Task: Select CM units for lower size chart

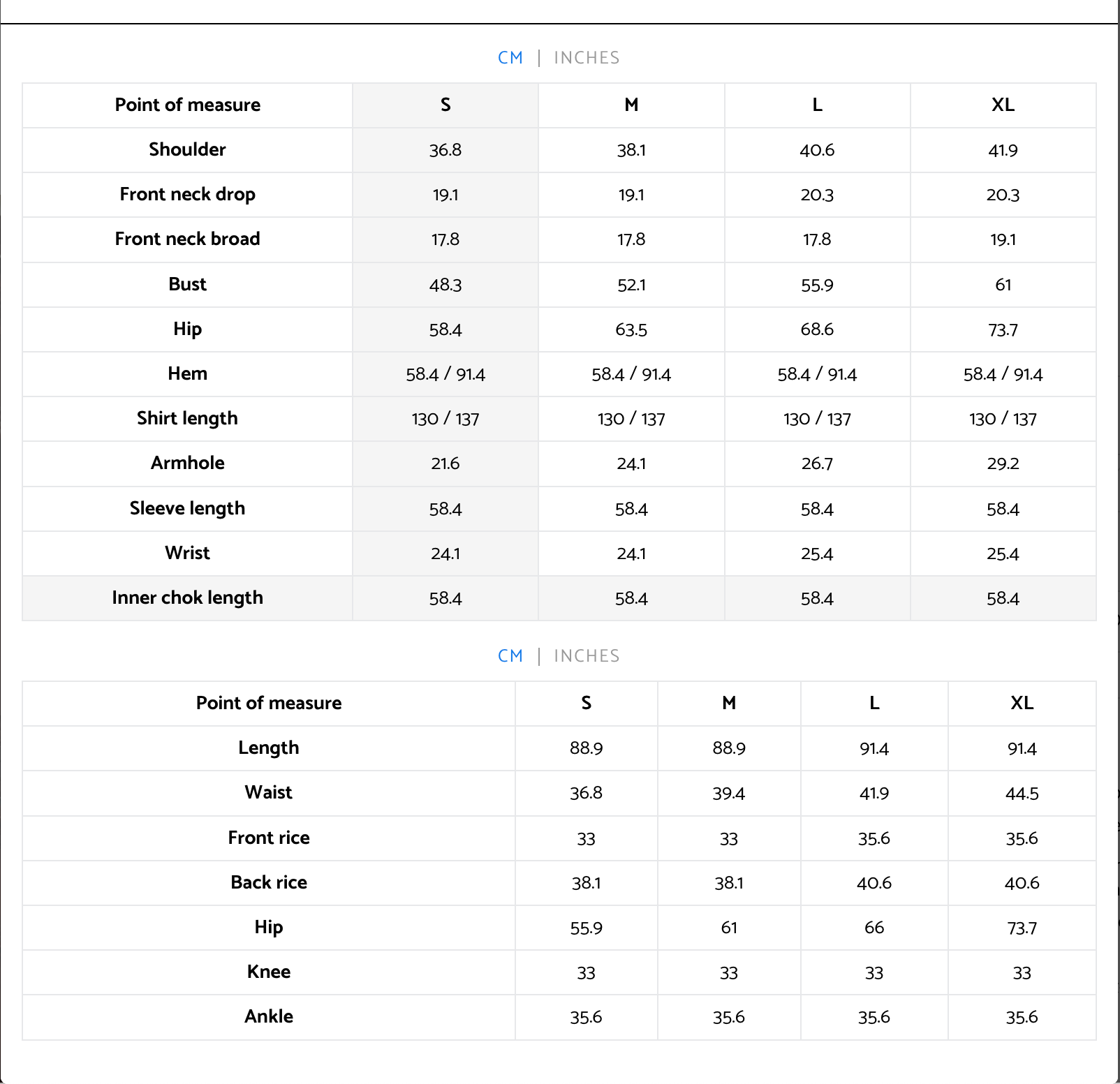Action: tap(510, 656)
